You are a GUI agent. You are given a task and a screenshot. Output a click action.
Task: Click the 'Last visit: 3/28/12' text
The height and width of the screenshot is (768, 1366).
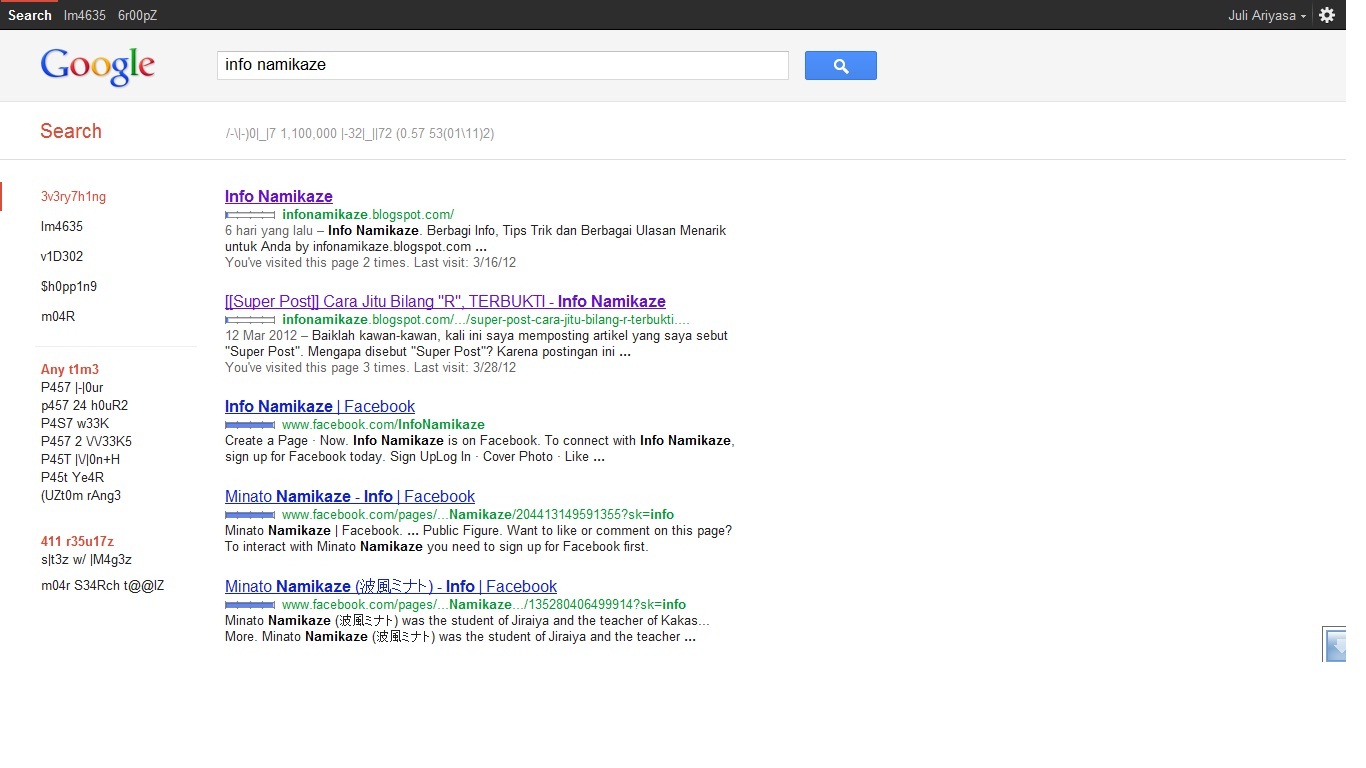[465, 368]
